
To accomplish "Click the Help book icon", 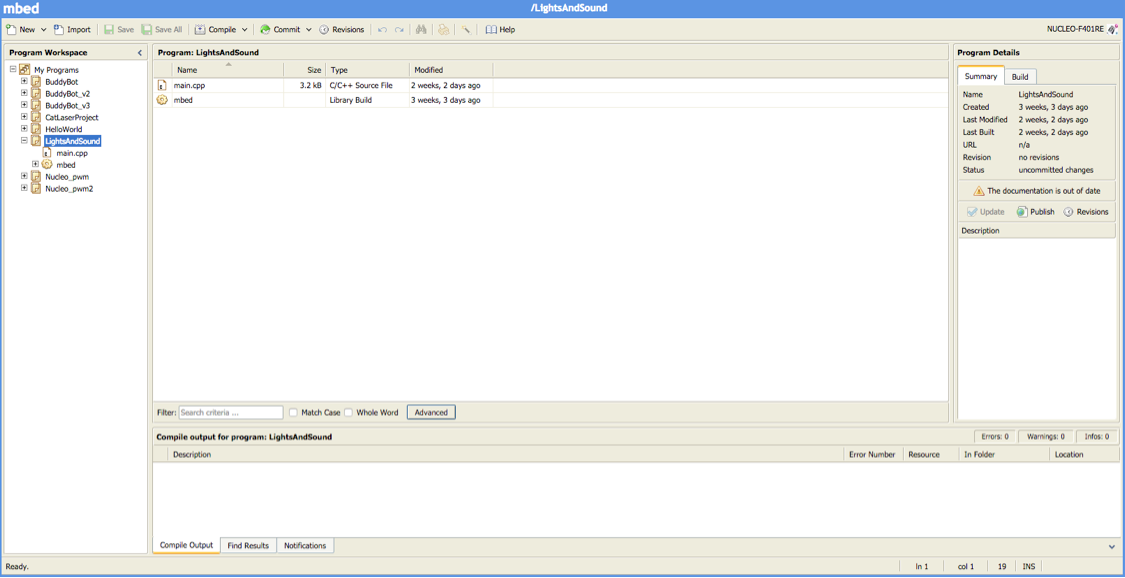I will click(x=491, y=30).
